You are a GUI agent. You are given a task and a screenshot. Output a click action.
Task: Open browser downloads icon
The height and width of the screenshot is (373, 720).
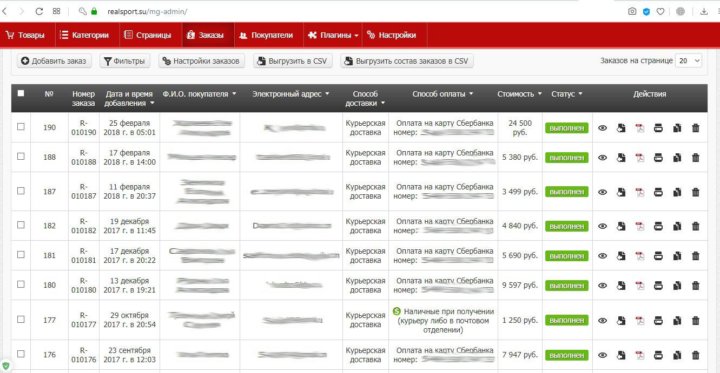pos(703,11)
